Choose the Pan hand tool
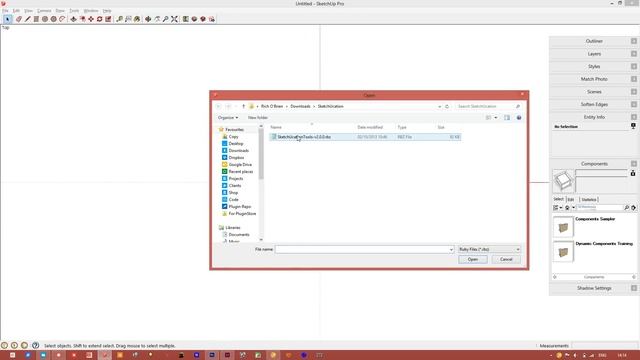The image size is (640, 360). click(157, 19)
